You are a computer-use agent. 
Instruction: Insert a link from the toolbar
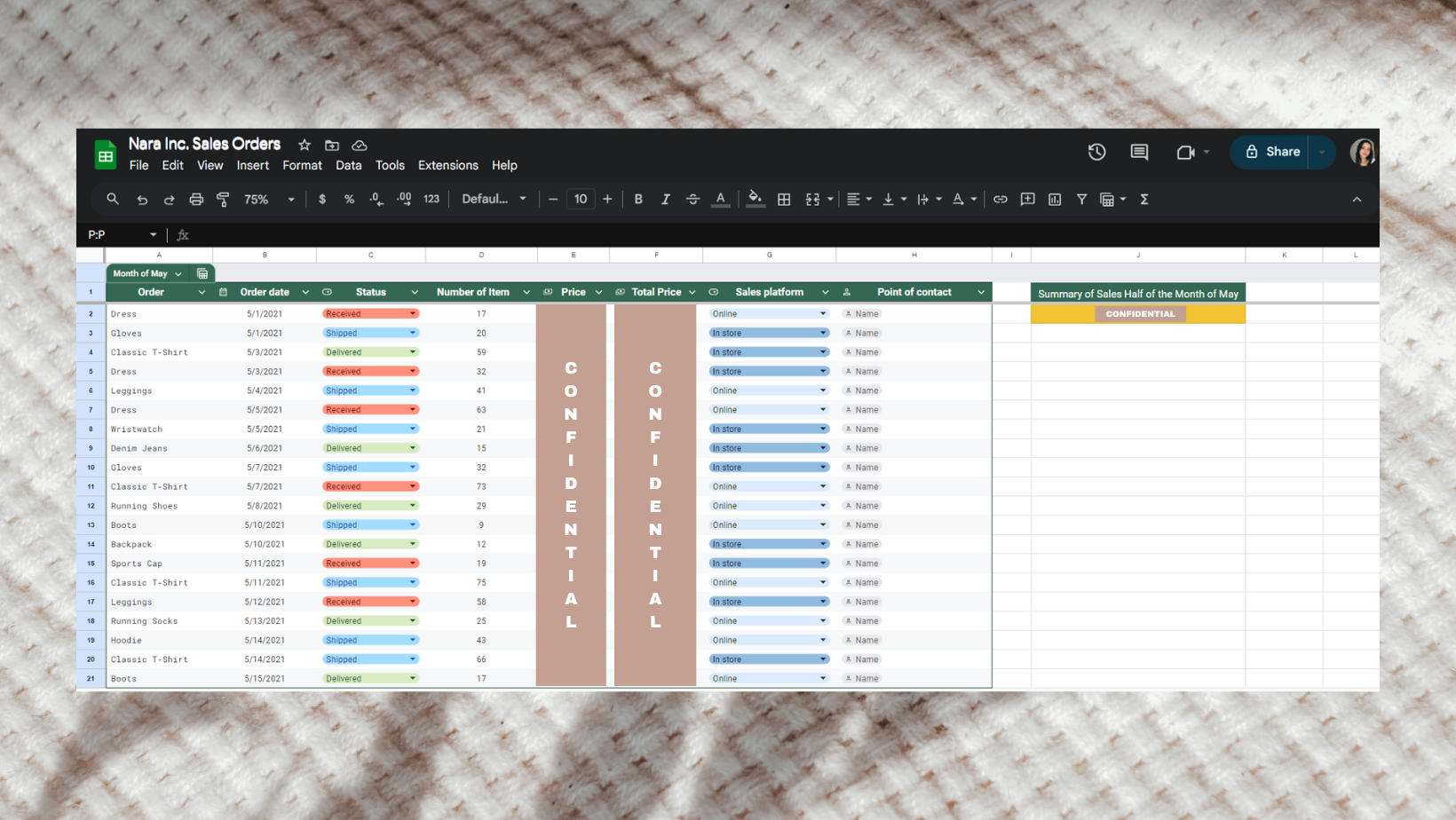point(1001,200)
